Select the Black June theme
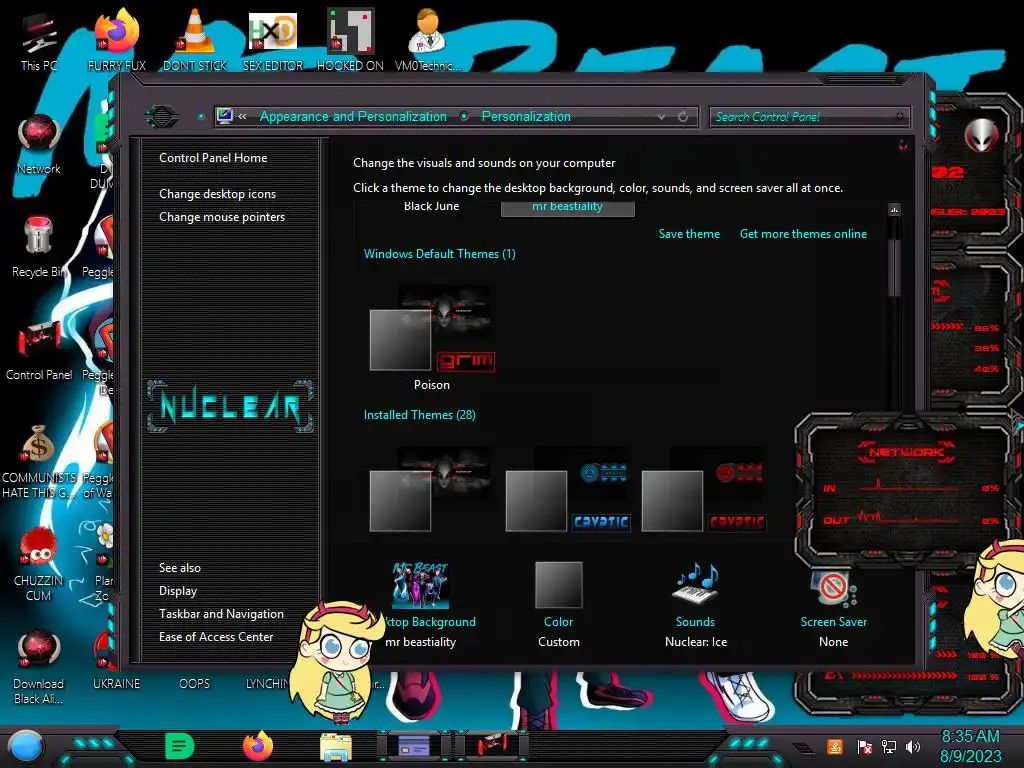Image resolution: width=1024 pixels, height=768 pixels. [432, 206]
